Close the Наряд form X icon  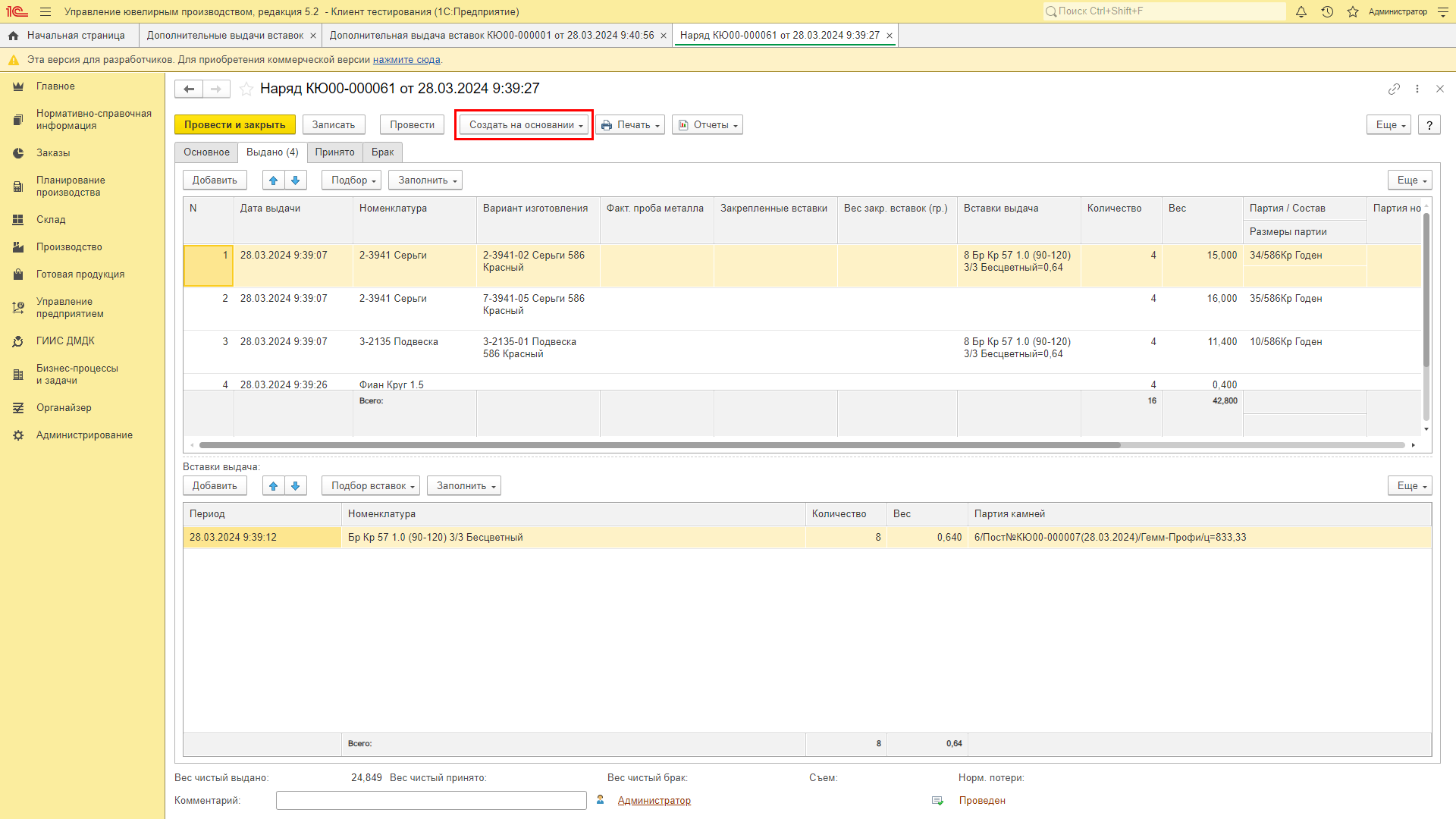pyautogui.click(x=1440, y=89)
